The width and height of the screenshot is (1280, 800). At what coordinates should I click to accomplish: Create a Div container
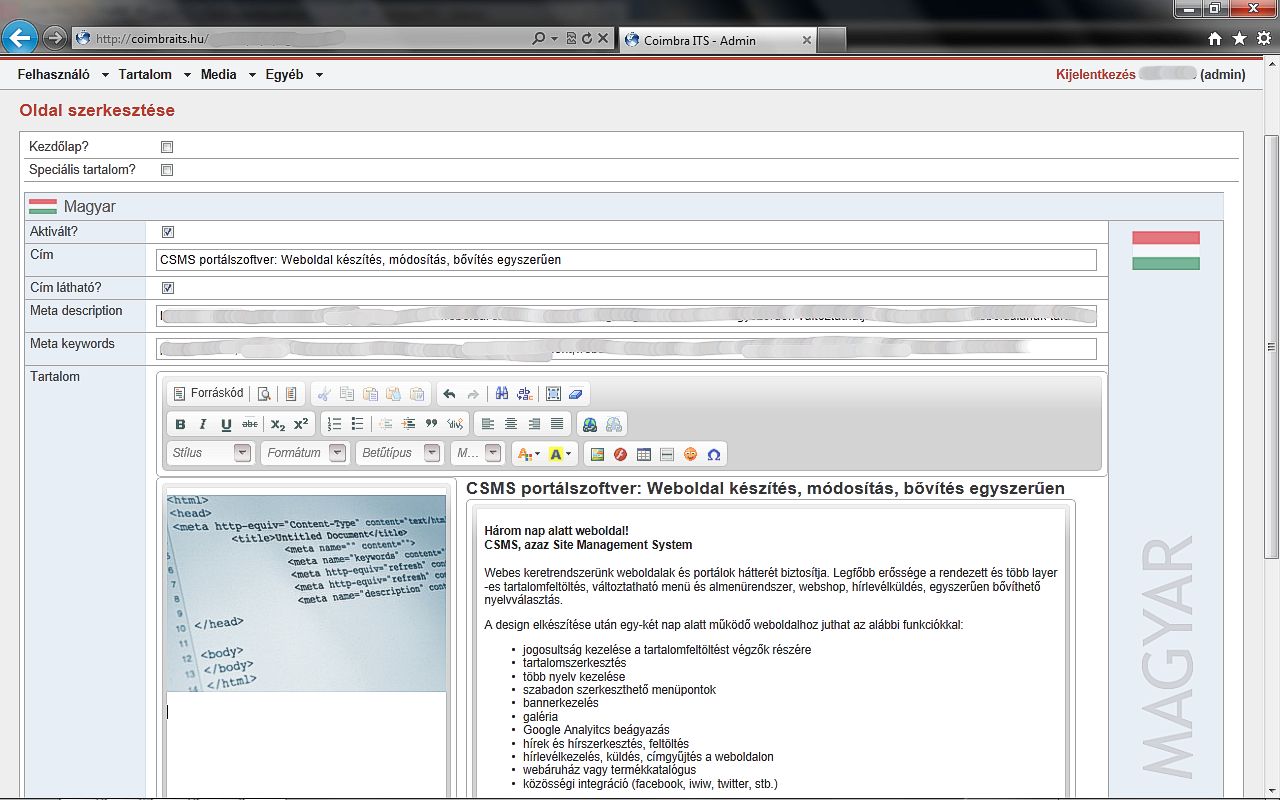click(455, 424)
